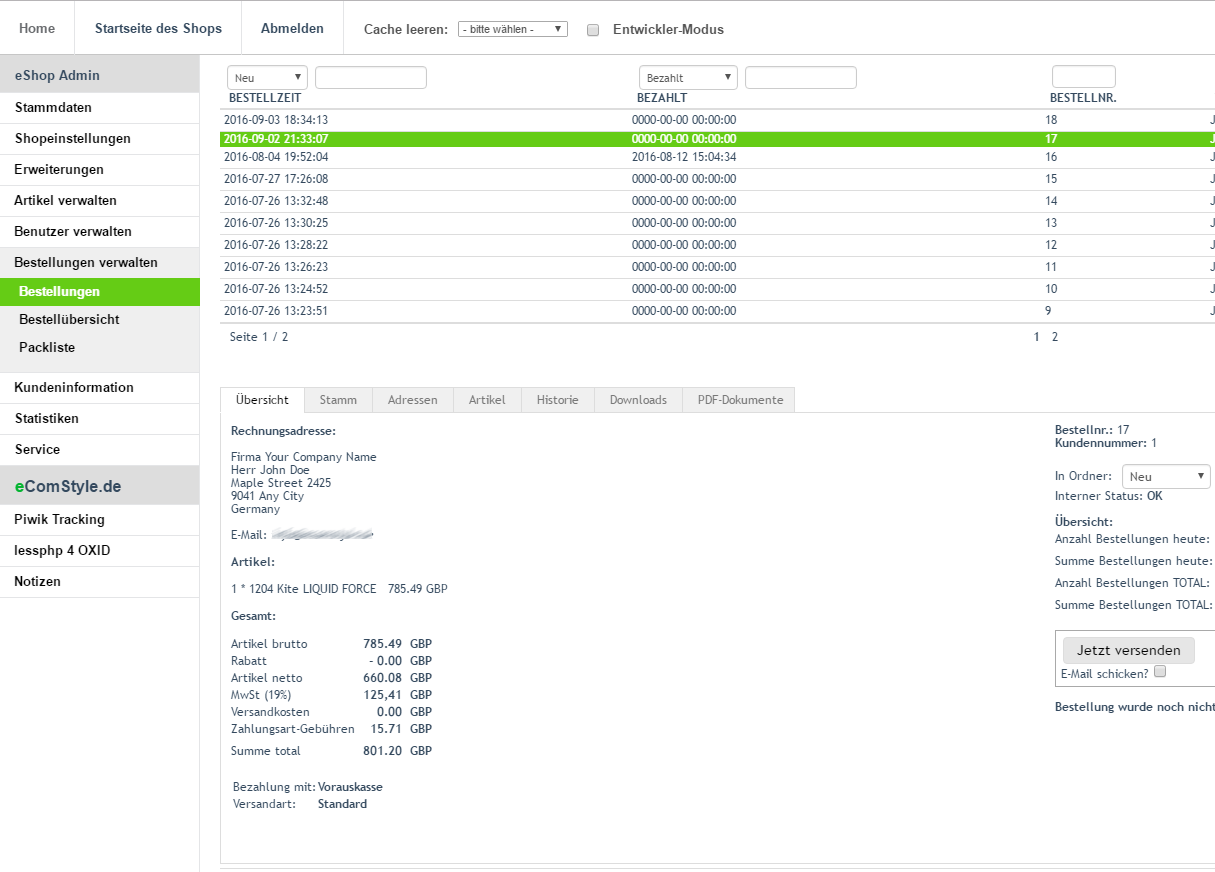
Task: Expand Kundeninformation in the sidebar
Action: click(100, 388)
